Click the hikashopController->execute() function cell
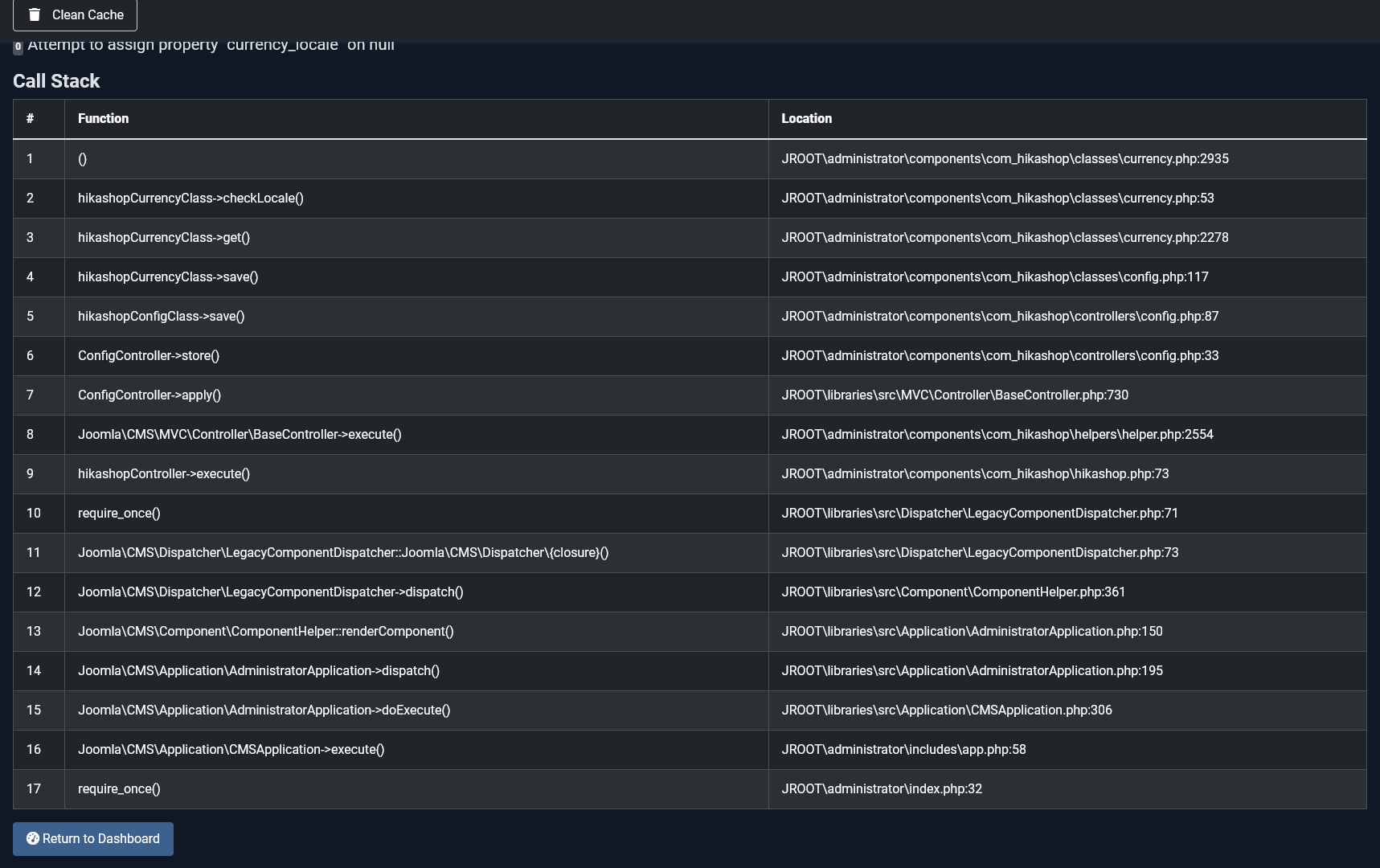The width and height of the screenshot is (1380, 868). coord(164,473)
